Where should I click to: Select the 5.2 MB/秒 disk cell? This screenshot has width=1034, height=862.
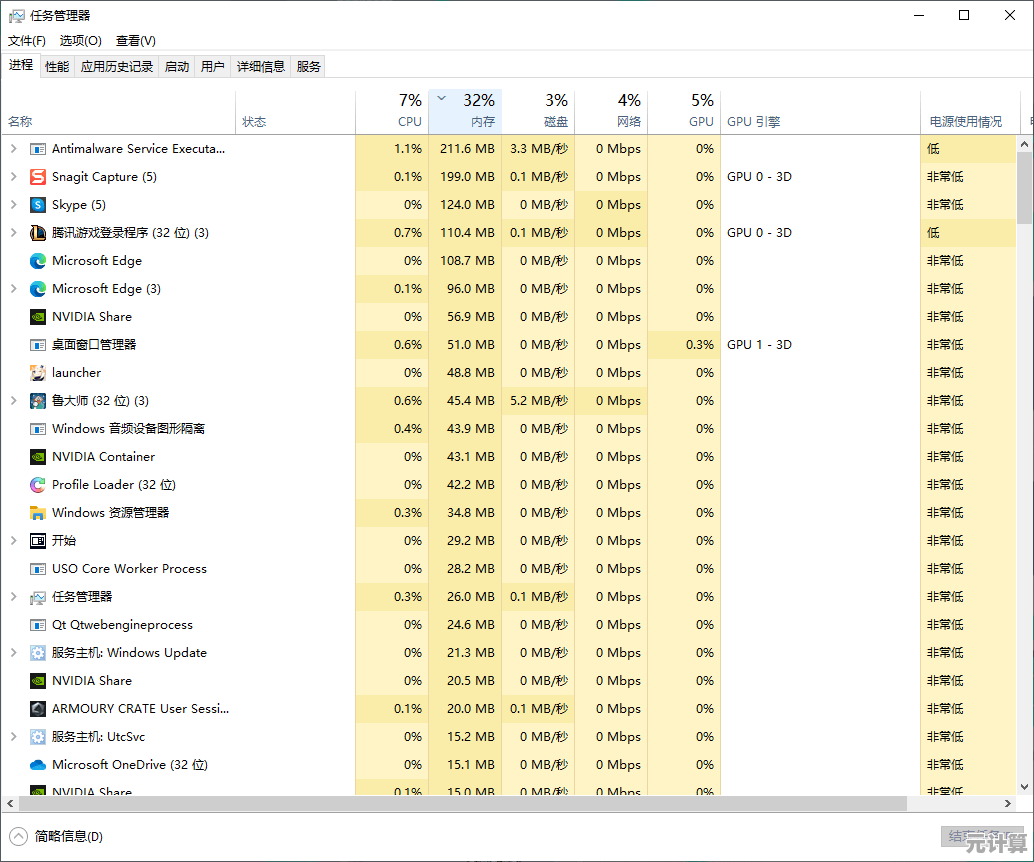pos(538,401)
